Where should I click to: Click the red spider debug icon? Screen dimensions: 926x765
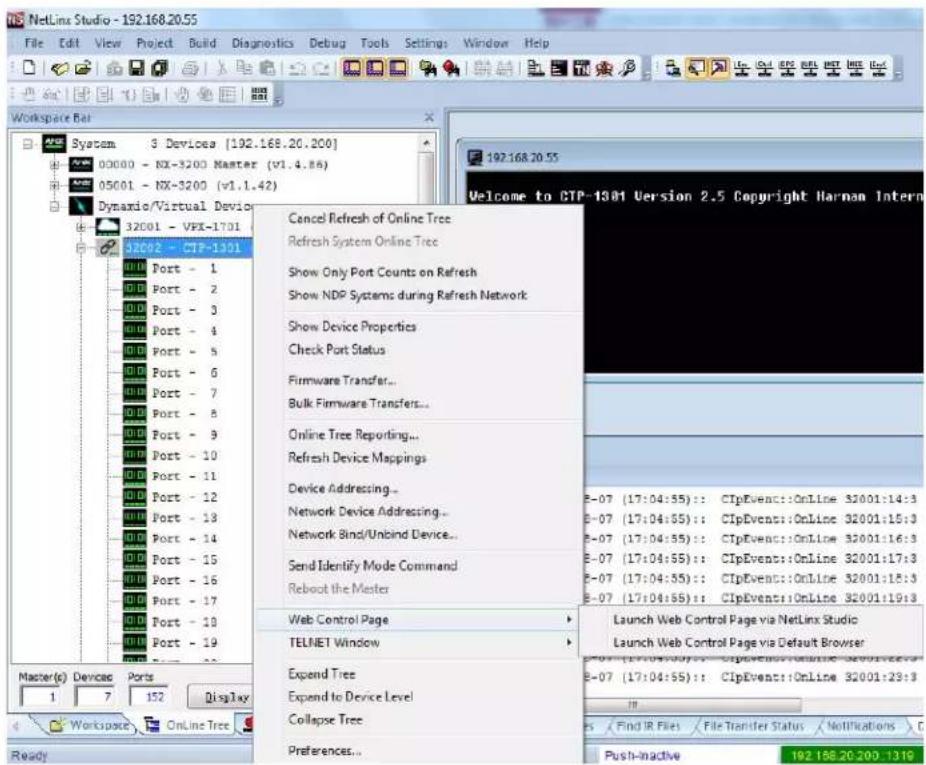click(604, 69)
